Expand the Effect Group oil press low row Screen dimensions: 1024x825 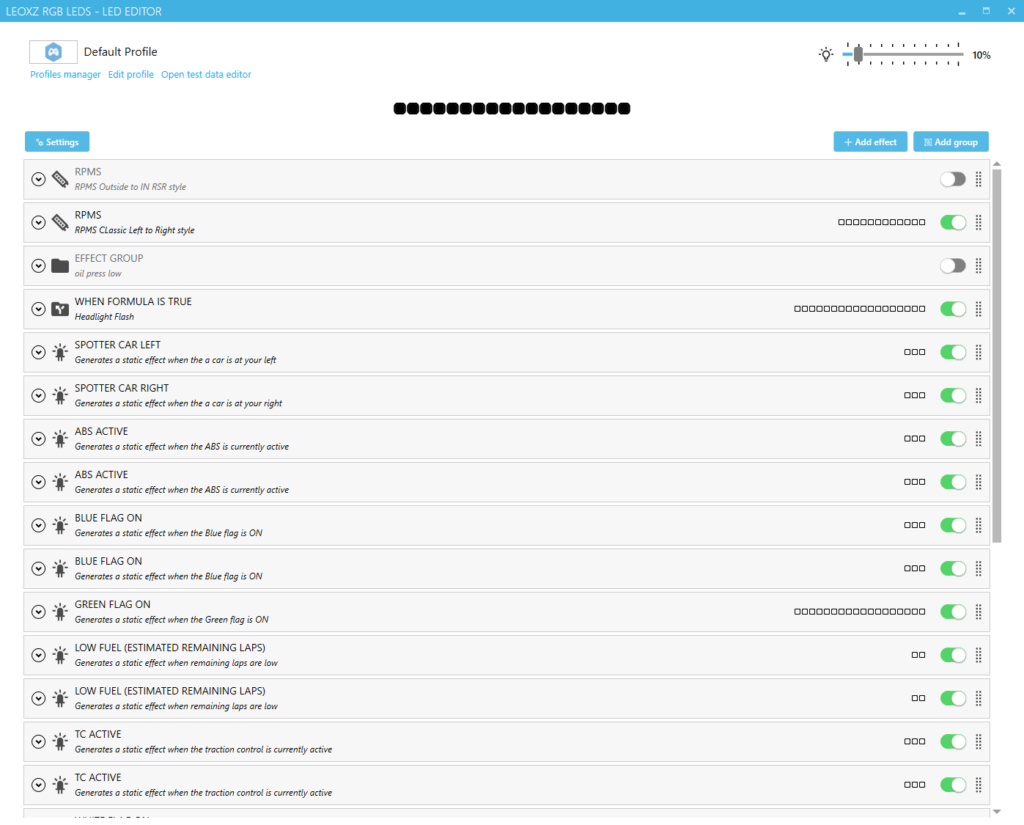(38, 266)
